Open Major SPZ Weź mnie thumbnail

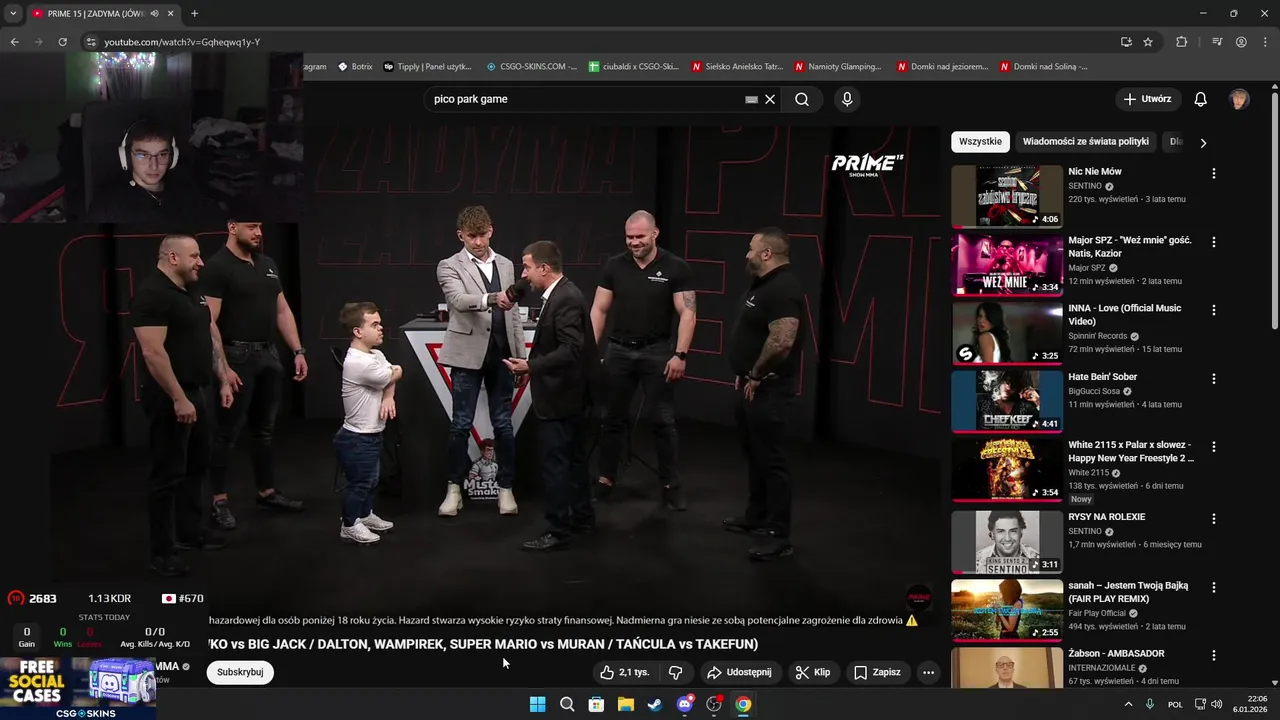1007,265
